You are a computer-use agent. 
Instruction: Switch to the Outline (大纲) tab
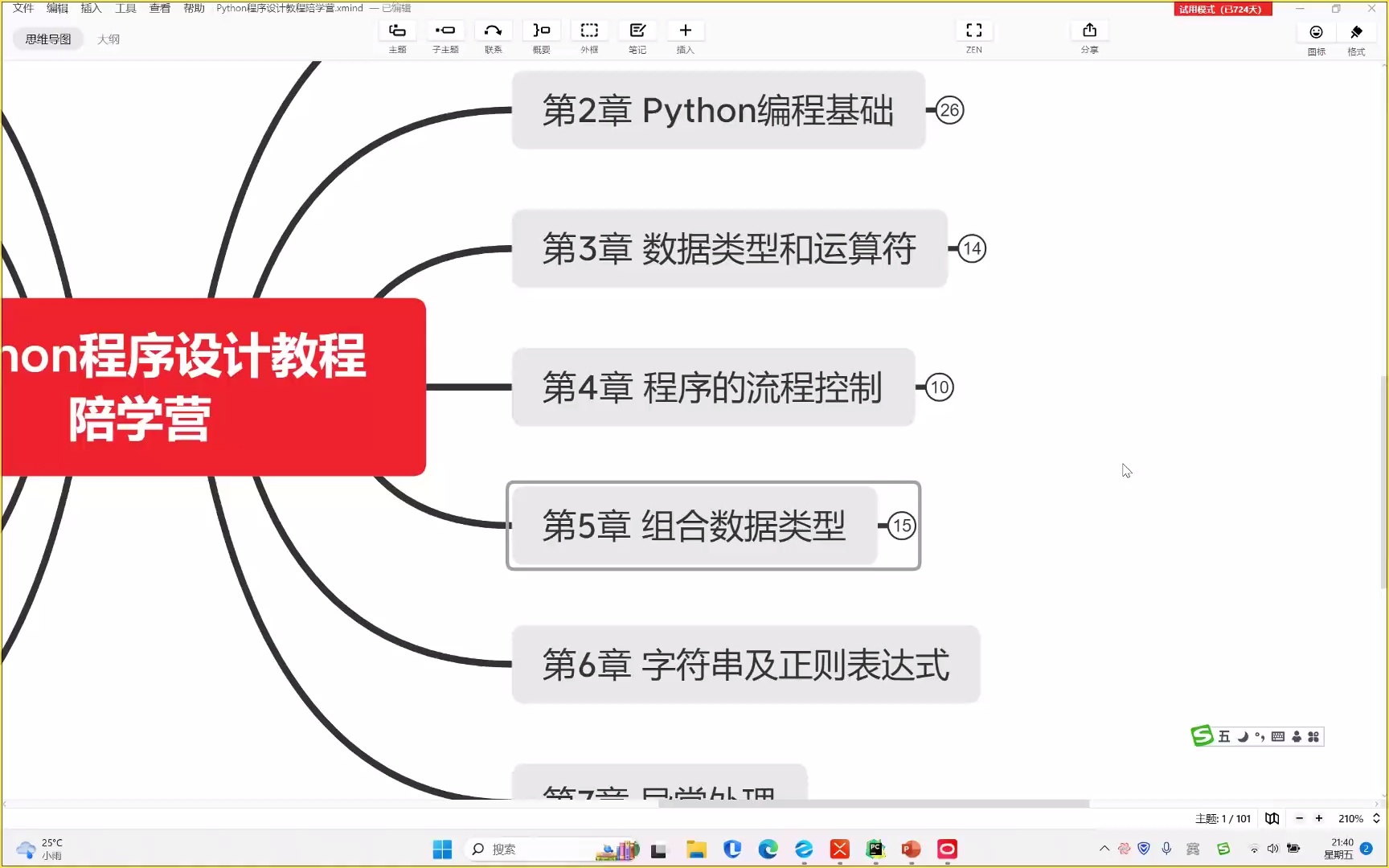point(109,39)
